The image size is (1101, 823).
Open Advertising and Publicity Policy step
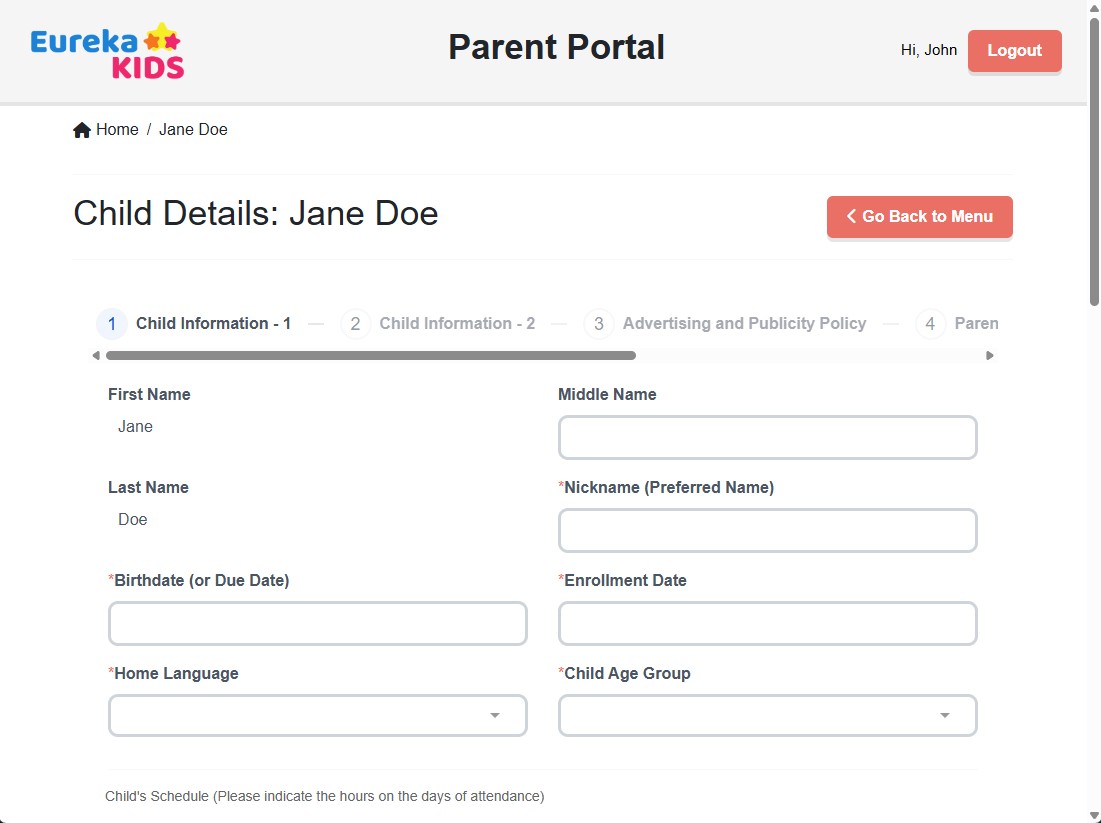744,324
